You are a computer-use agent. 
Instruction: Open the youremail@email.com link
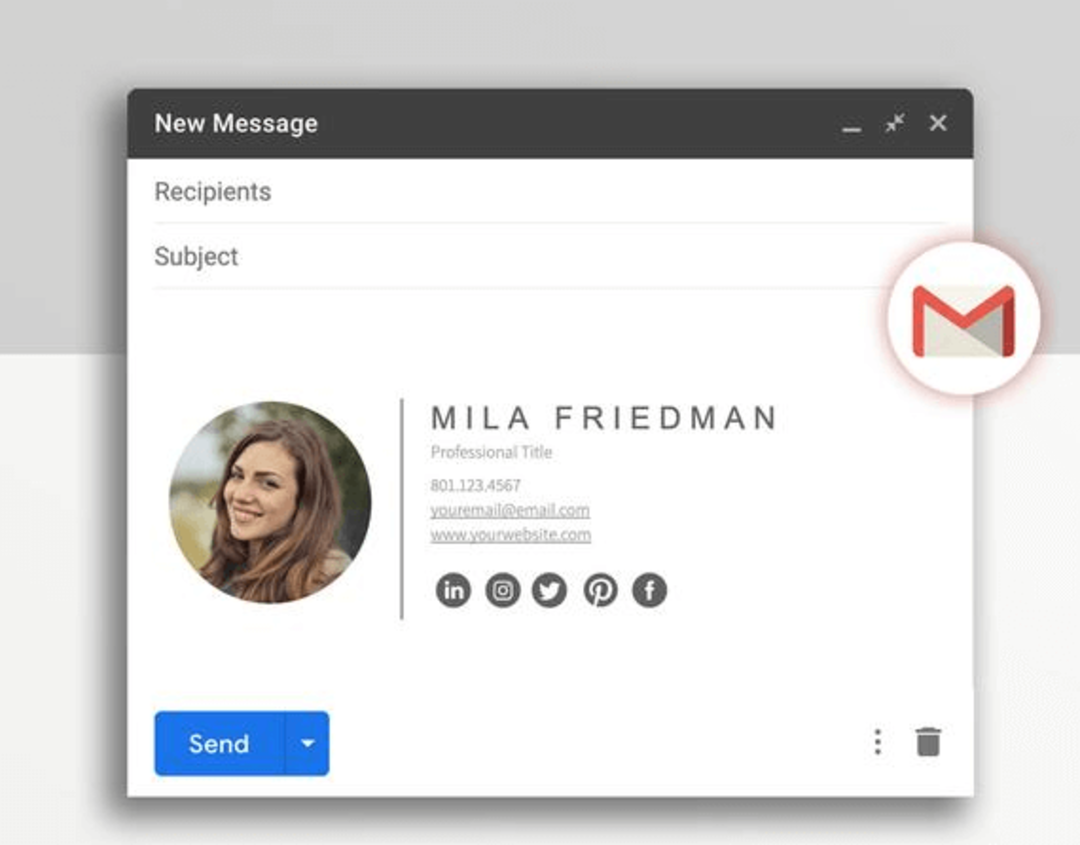(510, 510)
